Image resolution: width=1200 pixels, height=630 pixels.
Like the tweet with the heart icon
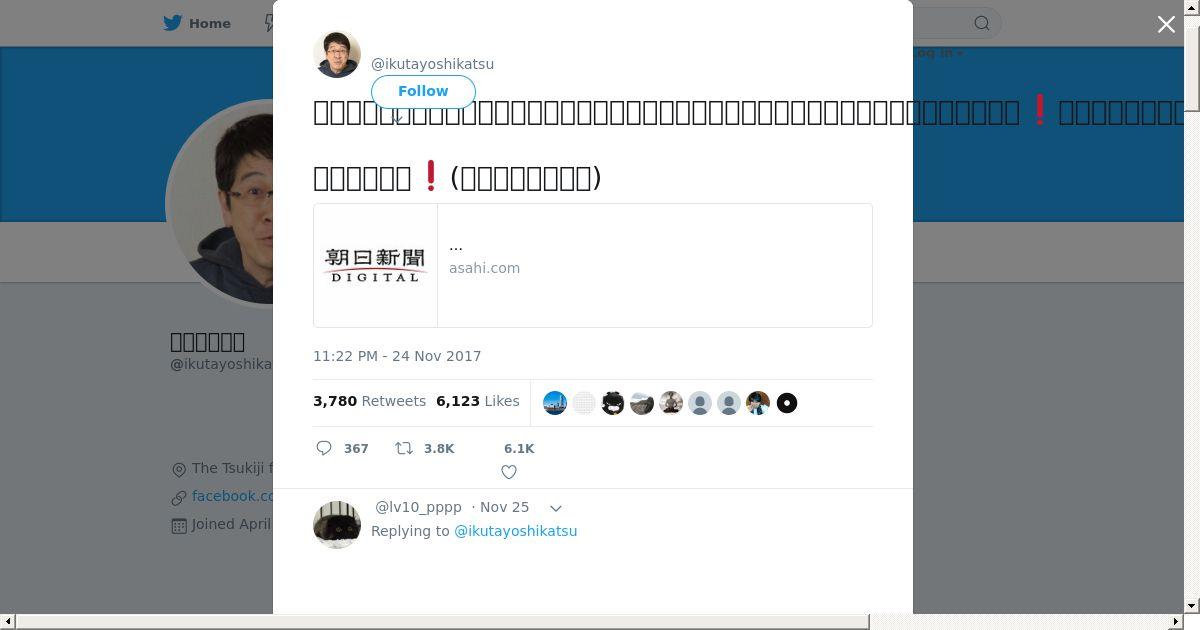[509, 472]
